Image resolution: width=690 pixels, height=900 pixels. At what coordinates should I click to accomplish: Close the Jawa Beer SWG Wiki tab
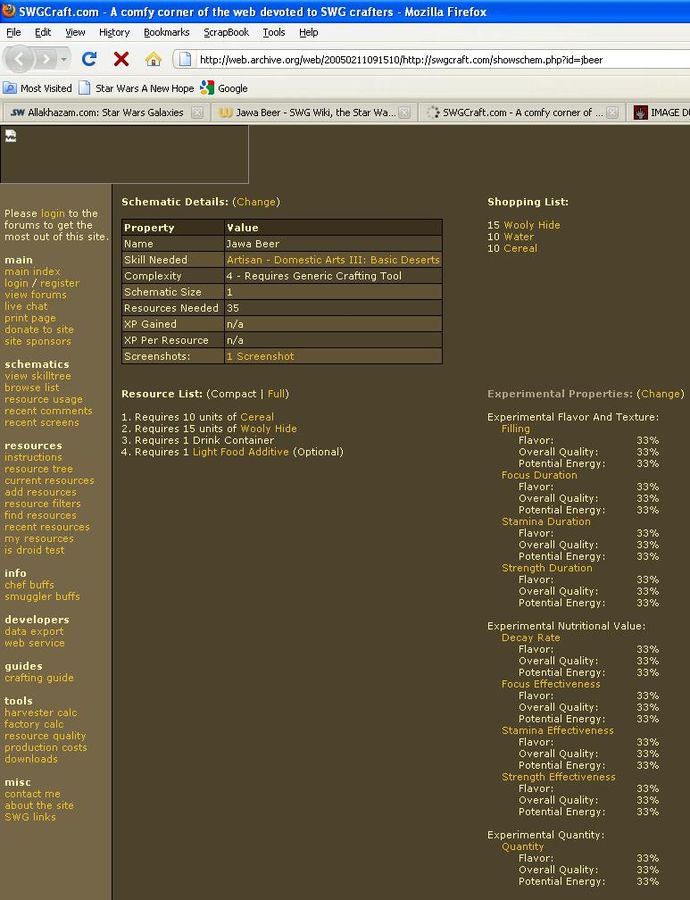[x=407, y=113]
